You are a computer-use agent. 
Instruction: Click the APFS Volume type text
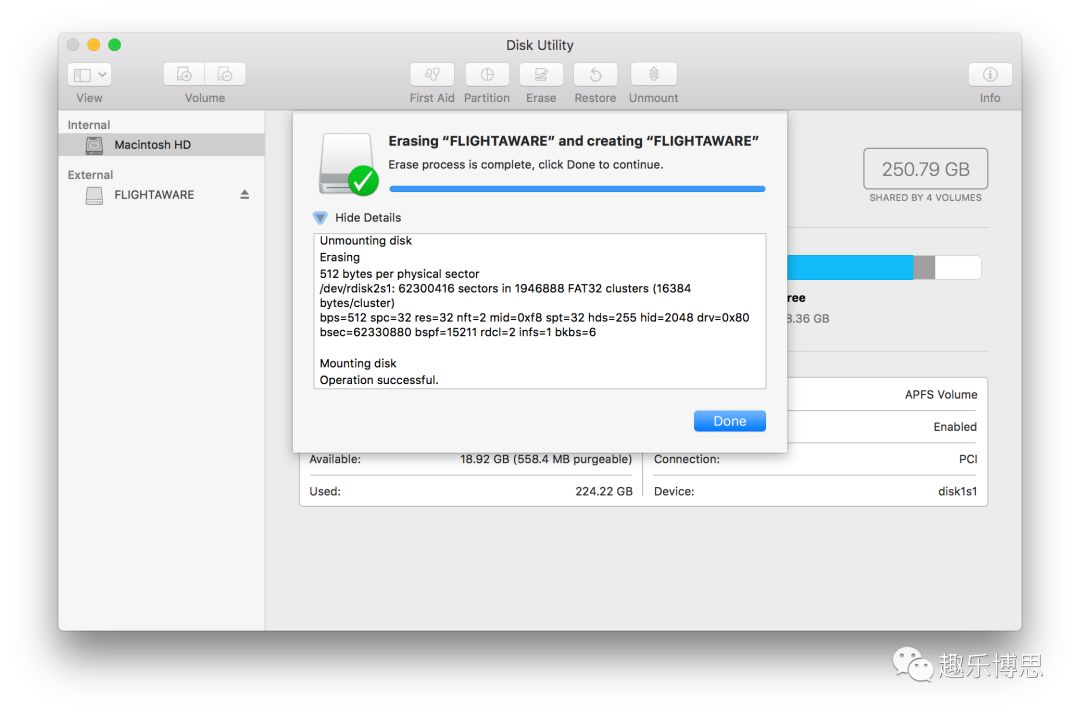pyautogui.click(x=941, y=395)
